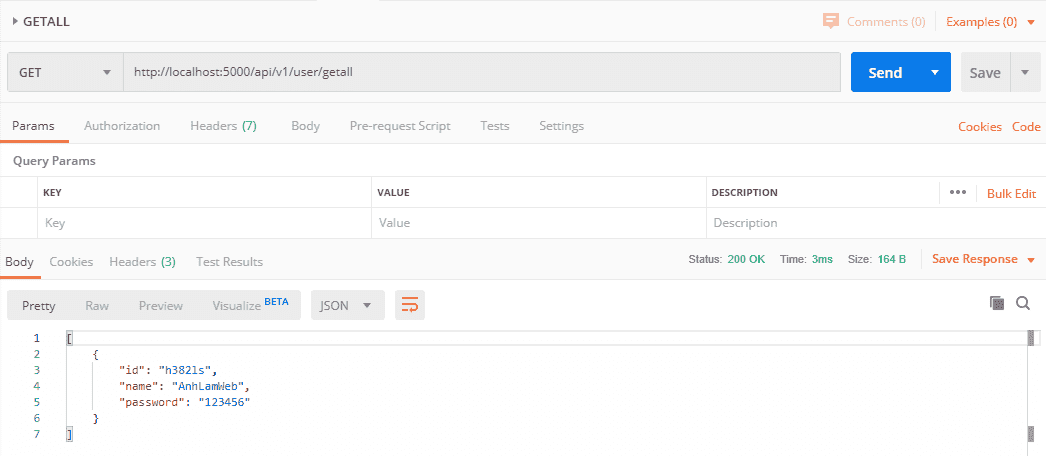Switch to the Authorization tab
Viewport: 1046px width, 456px height.
point(122,126)
